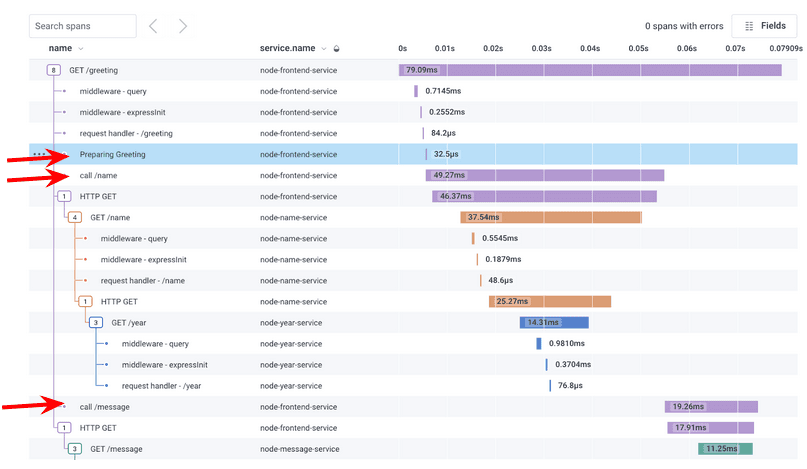Click the leaf dot beside call /message
Screen dimensions: 807x469
click(65, 407)
